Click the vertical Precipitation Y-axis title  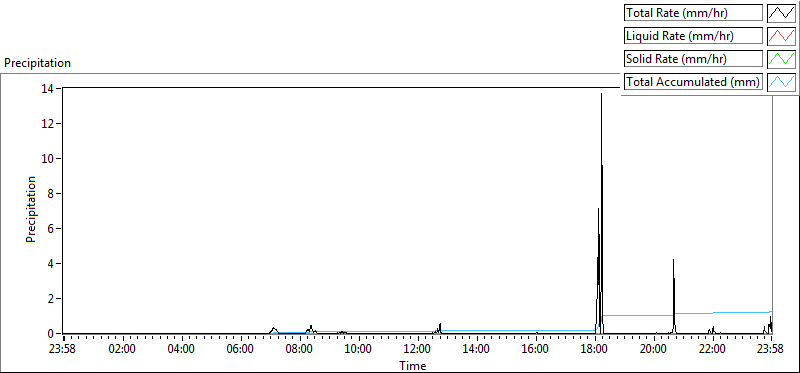pyautogui.click(x=31, y=209)
